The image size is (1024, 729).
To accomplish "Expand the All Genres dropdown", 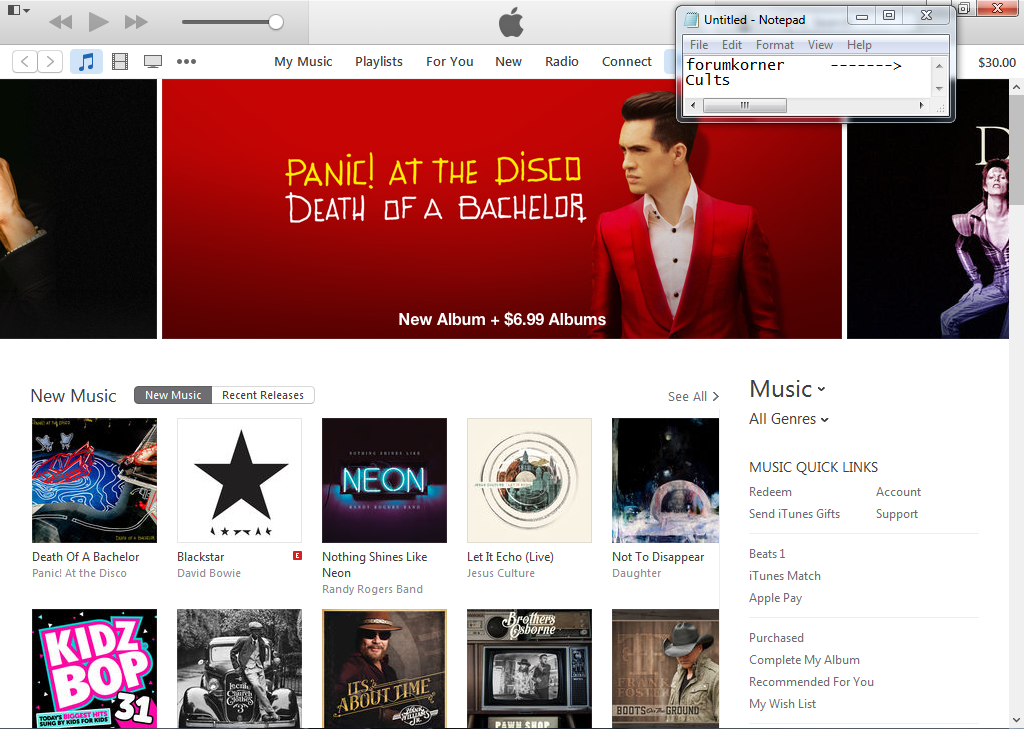I will [789, 419].
